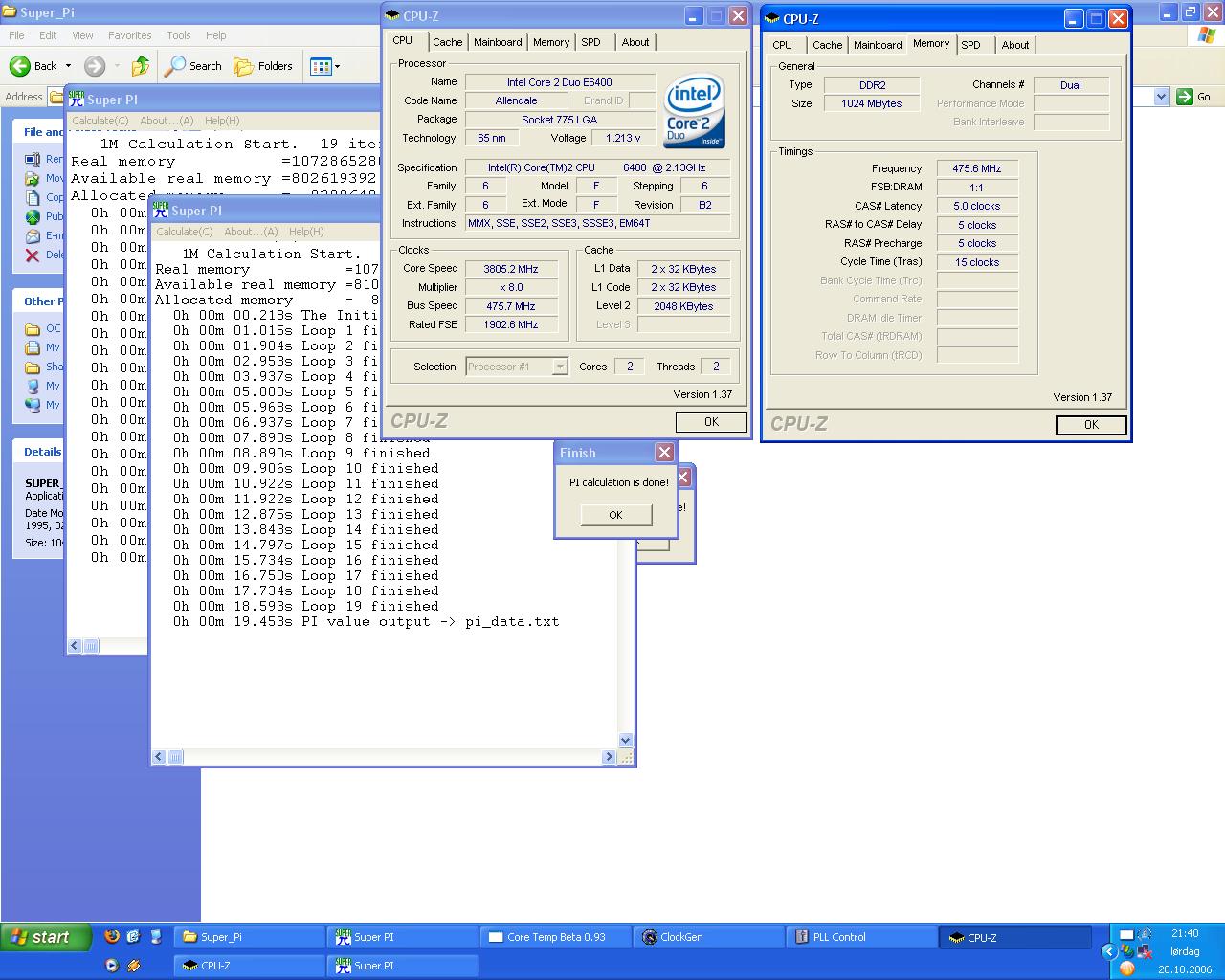
Task: Open the Favorites menu in Explorer
Action: 129,35
